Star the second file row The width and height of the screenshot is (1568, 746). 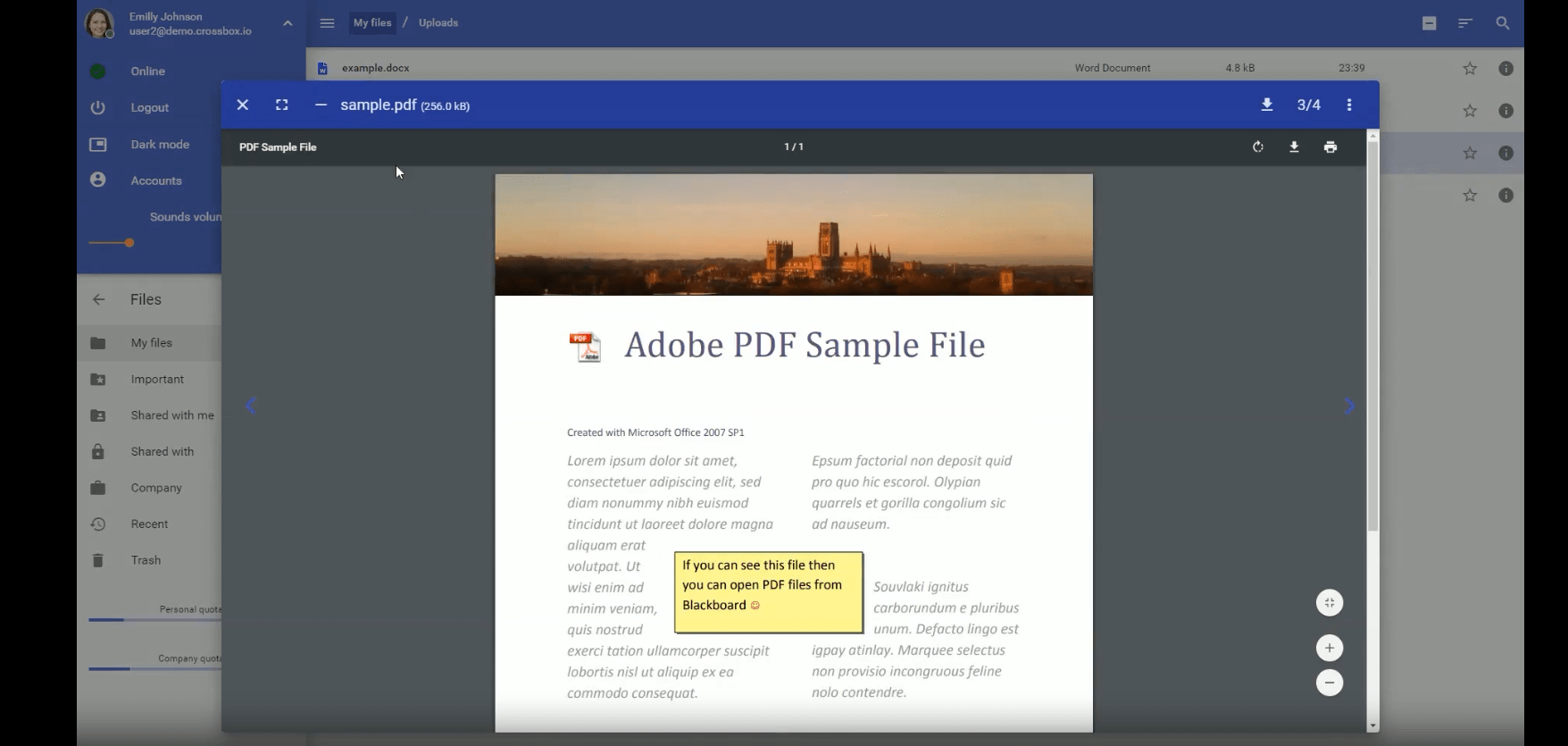pos(1470,111)
